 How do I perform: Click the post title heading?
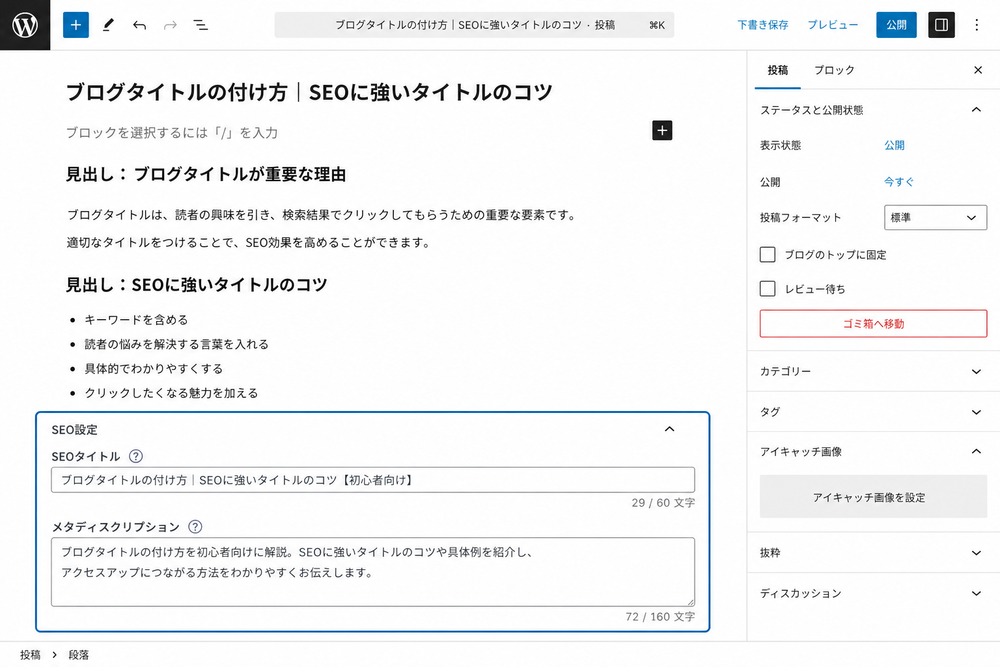(x=309, y=92)
